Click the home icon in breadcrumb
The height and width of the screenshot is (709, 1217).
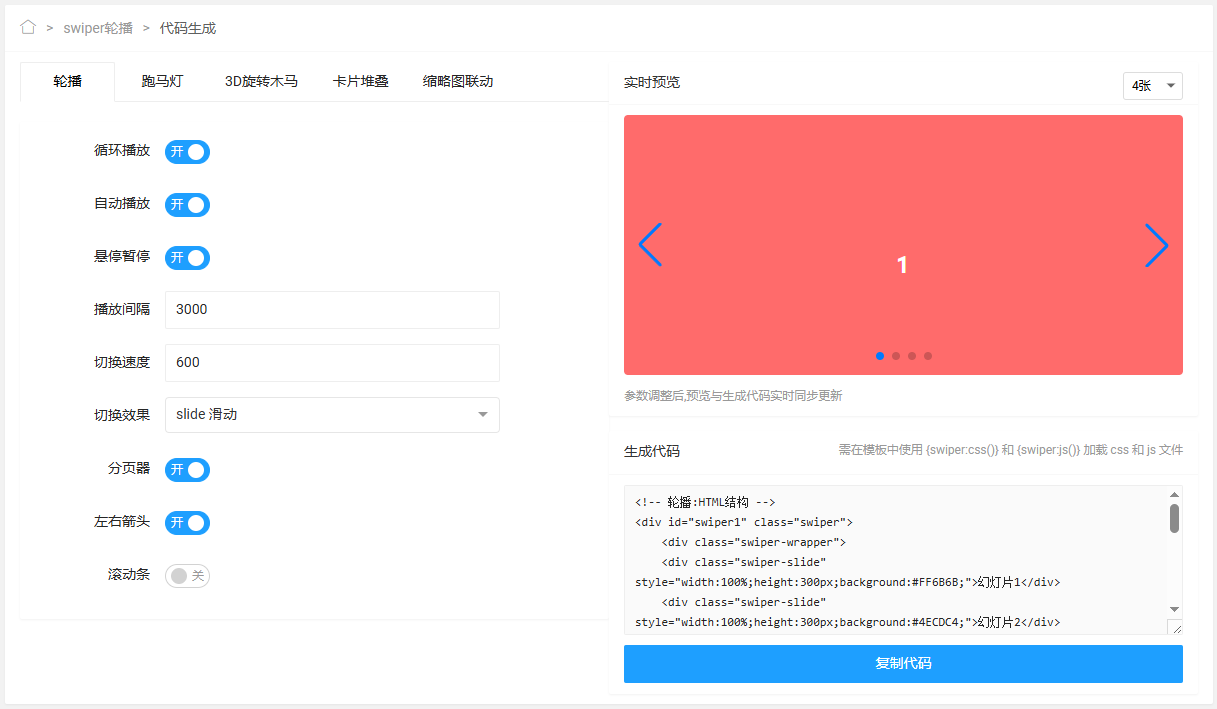tap(28, 27)
